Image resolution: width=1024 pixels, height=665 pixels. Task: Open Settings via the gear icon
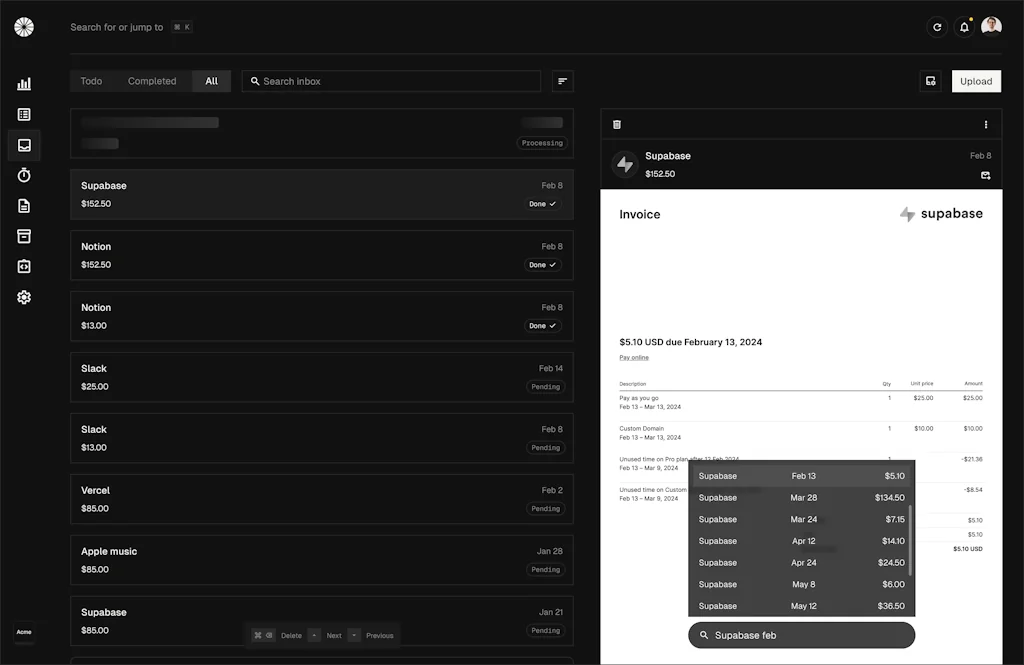coord(24,297)
